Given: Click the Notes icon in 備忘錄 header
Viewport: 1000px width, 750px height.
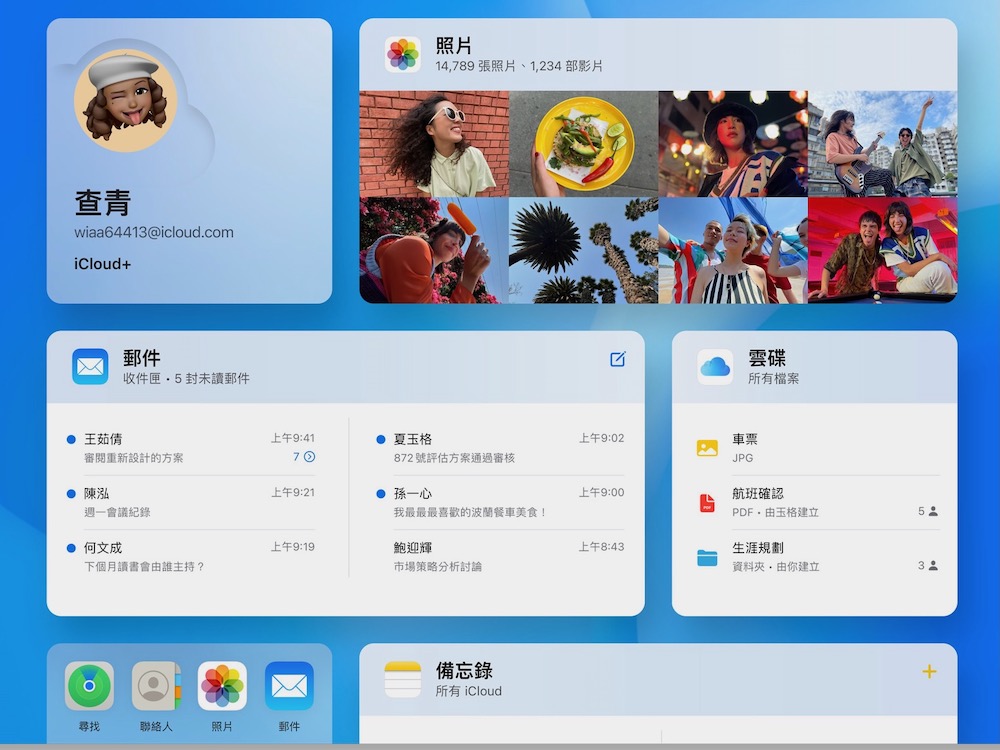Looking at the screenshot, I should 402,679.
